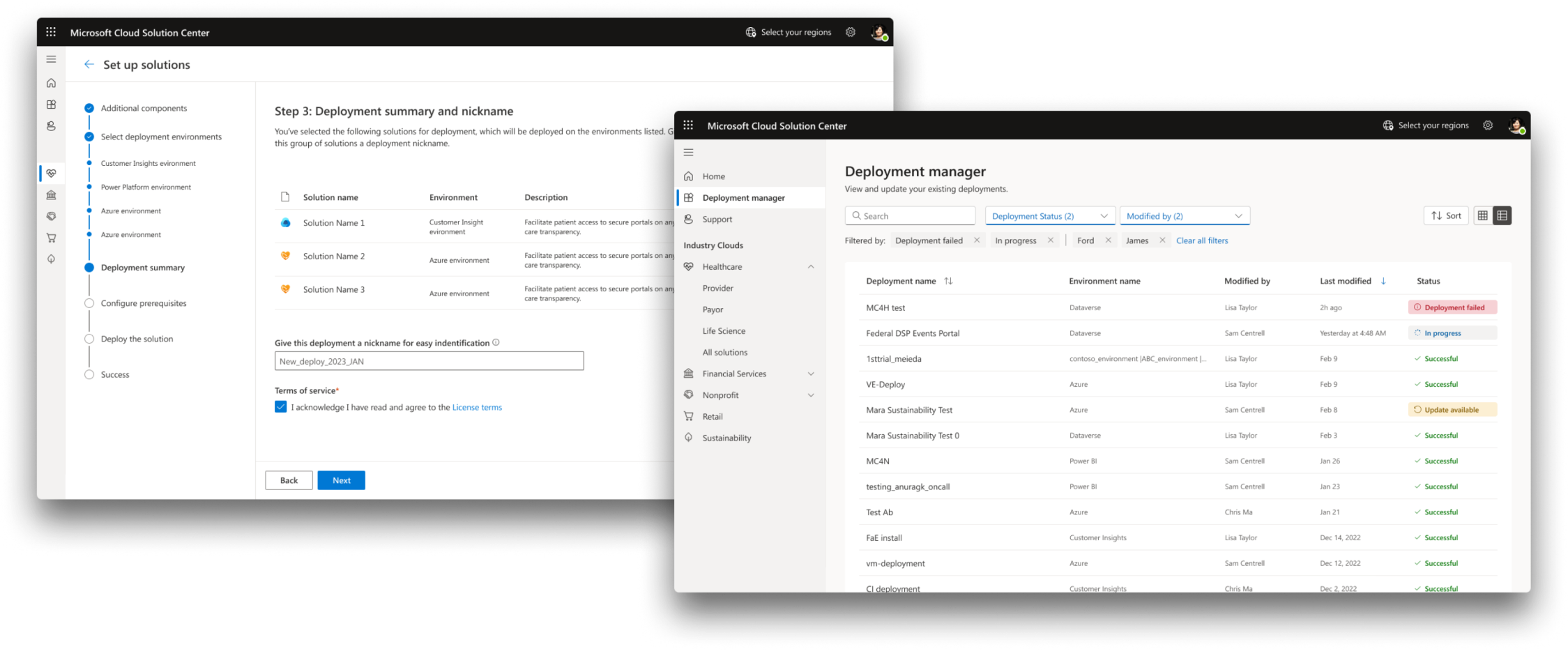Remove the Ford filter chip
This screenshot has width=1568, height=651.
tap(1108, 240)
